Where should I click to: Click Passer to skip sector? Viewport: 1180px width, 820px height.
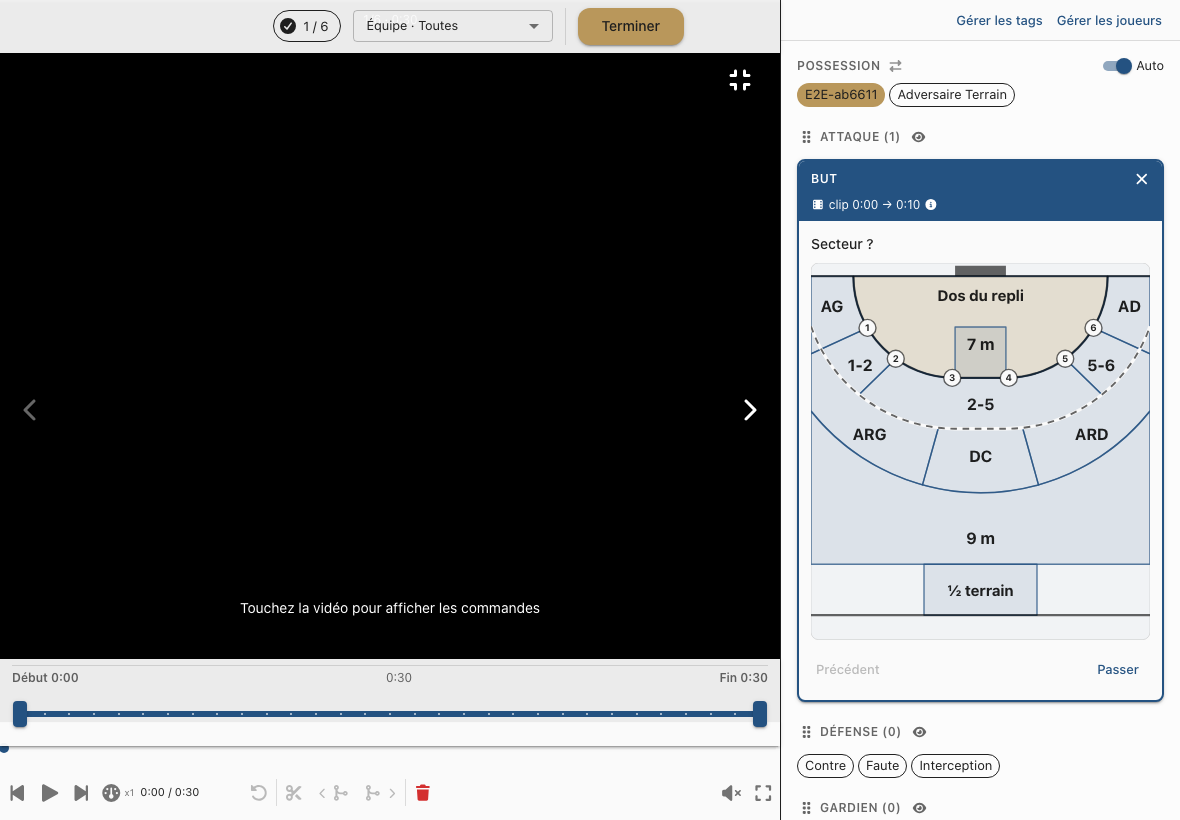pyautogui.click(x=1118, y=670)
